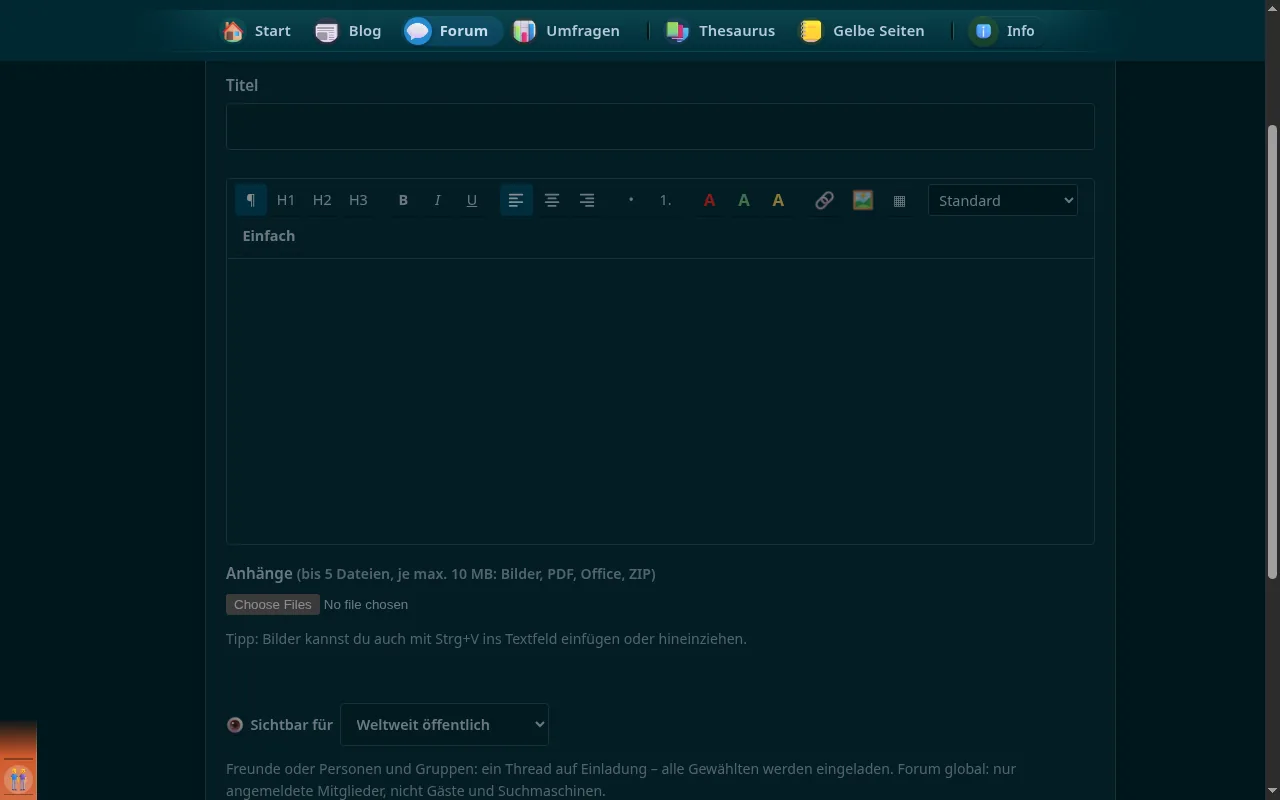Align text left
Image resolution: width=1280 pixels, height=800 pixels.
(x=516, y=200)
